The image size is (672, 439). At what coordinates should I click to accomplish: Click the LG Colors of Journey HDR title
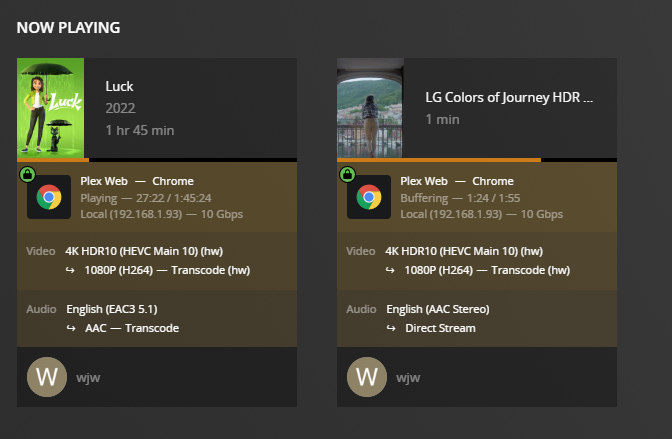[x=510, y=98]
